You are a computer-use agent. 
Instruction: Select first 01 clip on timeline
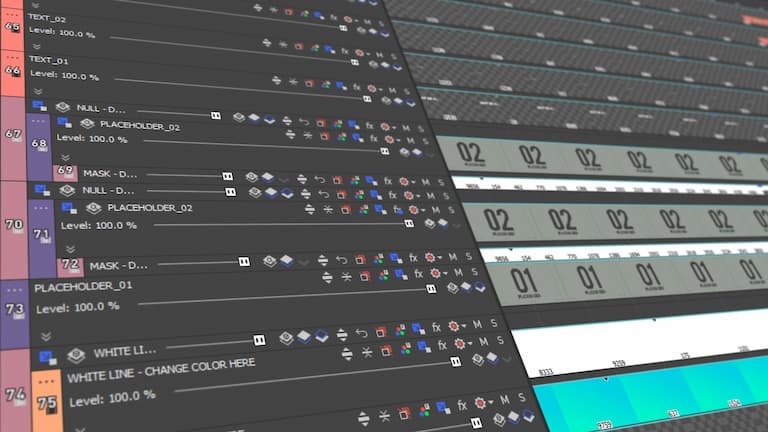525,283
